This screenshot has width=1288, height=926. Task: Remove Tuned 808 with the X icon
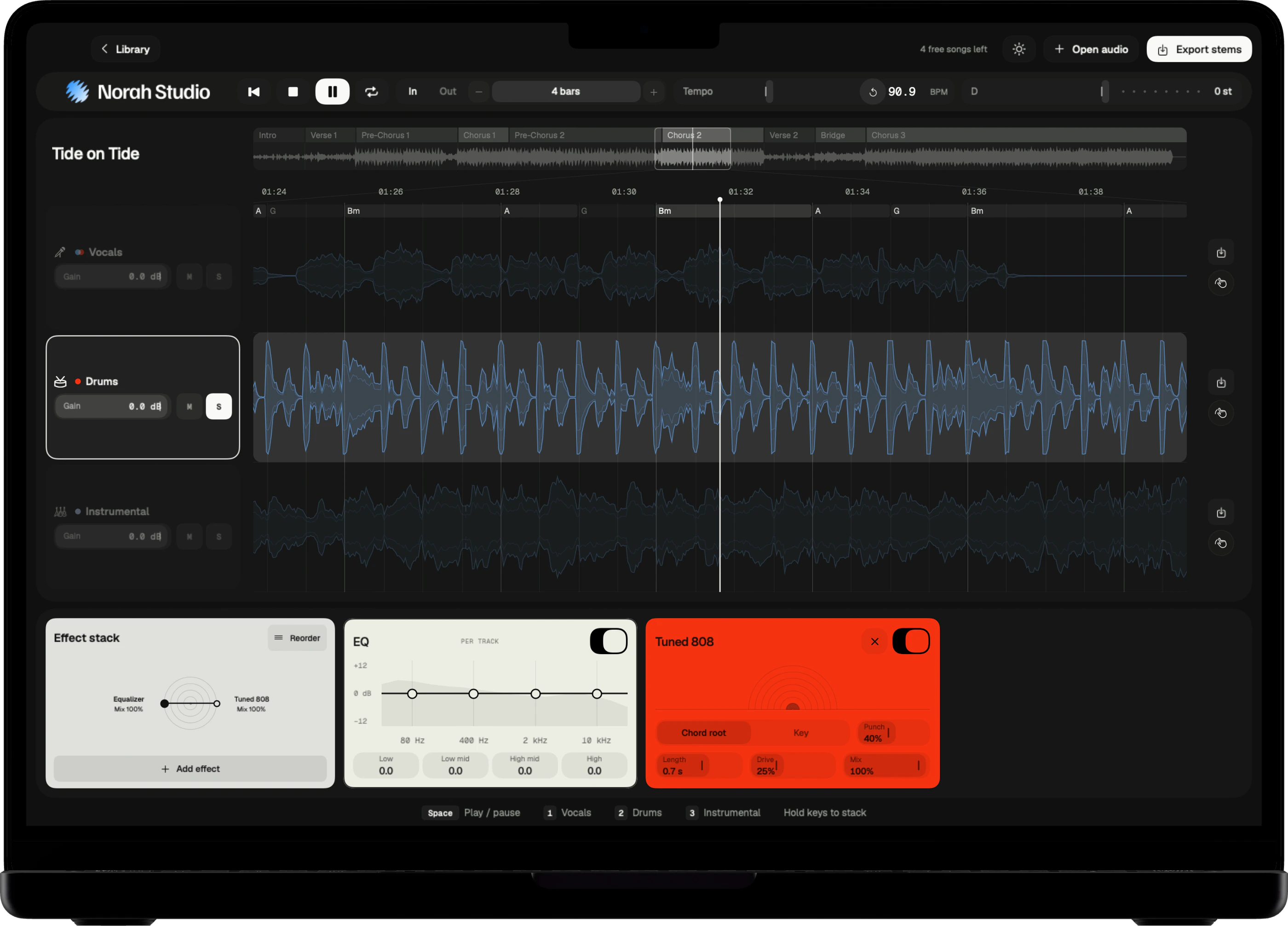coord(874,642)
